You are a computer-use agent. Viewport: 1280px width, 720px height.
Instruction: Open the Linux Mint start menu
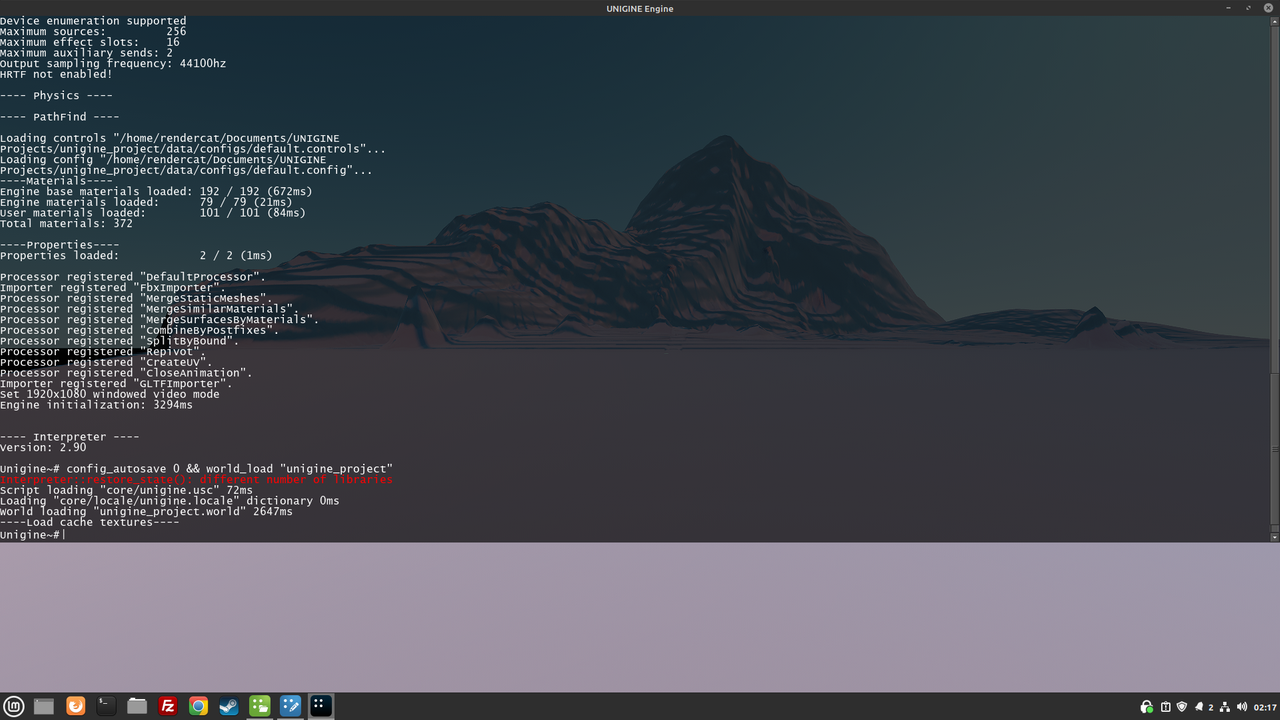14,706
